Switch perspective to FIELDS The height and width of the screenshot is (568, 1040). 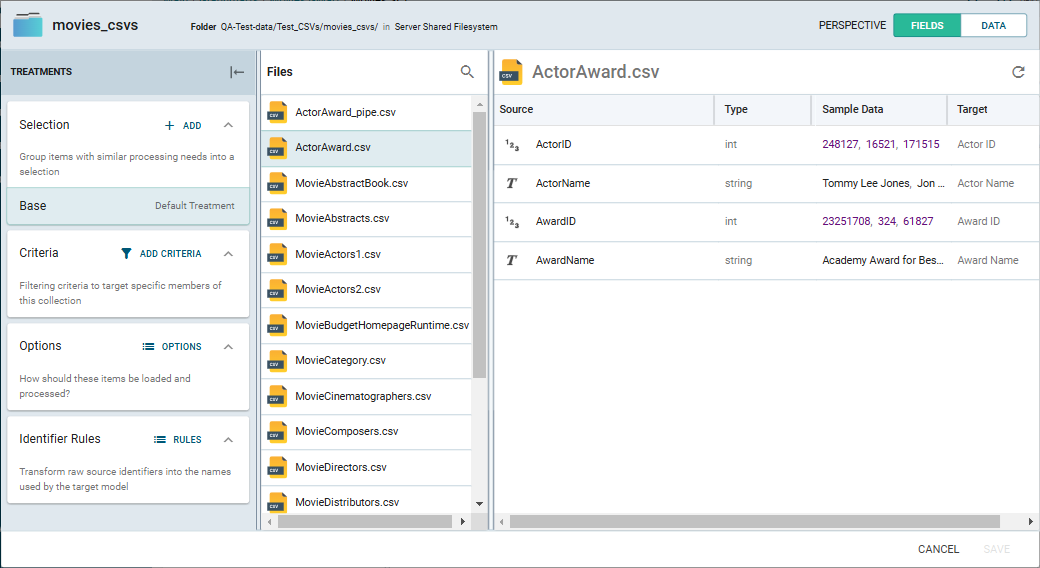click(x=926, y=26)
